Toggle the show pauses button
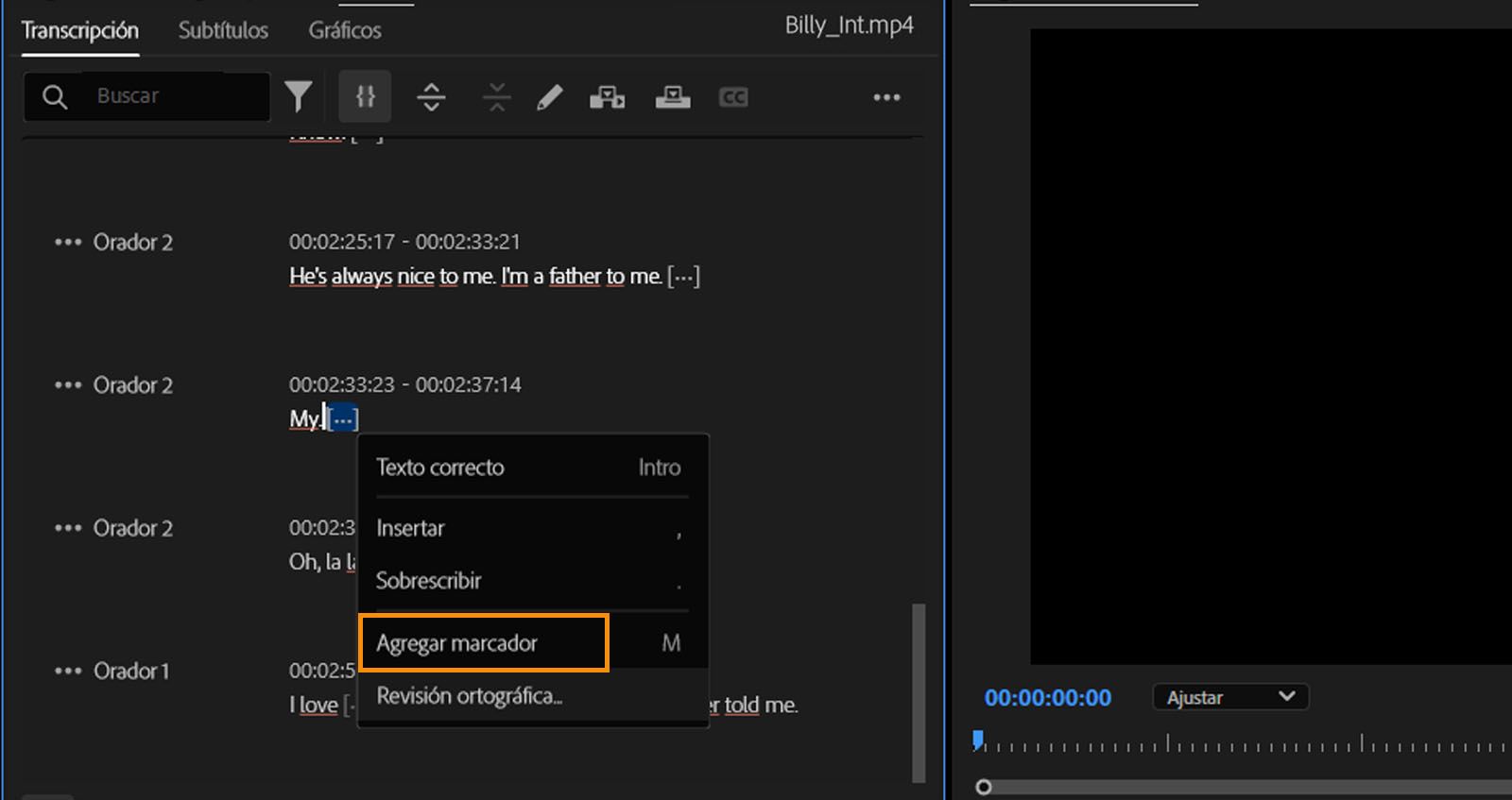1512x800 pixels. pos(365,96)
